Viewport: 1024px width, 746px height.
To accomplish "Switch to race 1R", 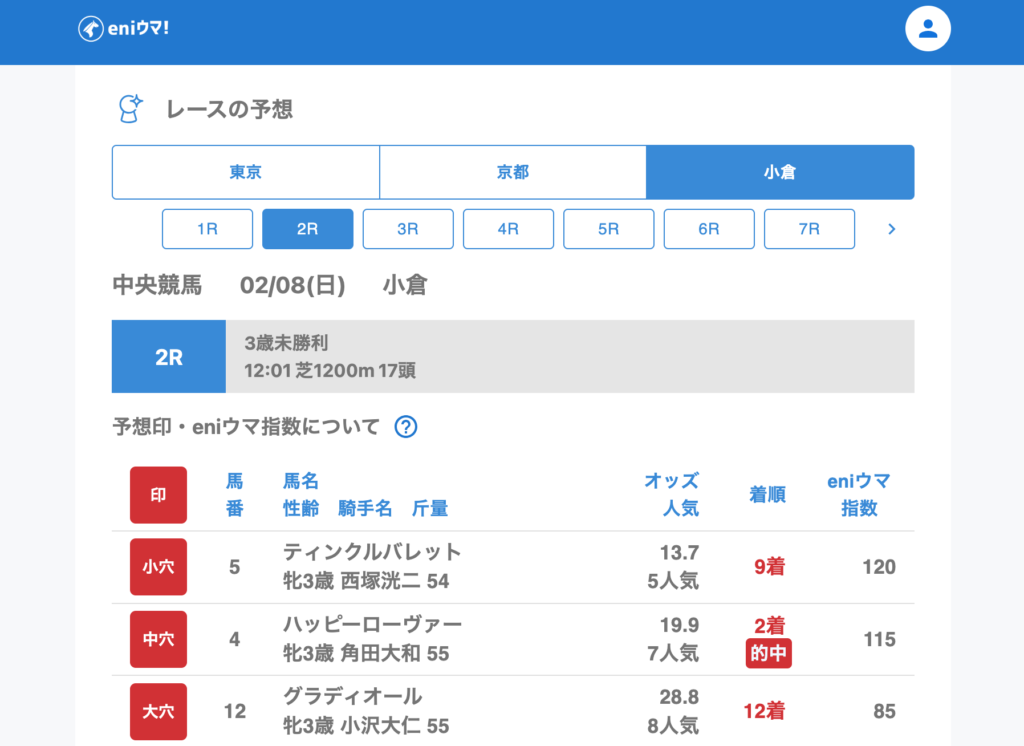I will (207, 229).
